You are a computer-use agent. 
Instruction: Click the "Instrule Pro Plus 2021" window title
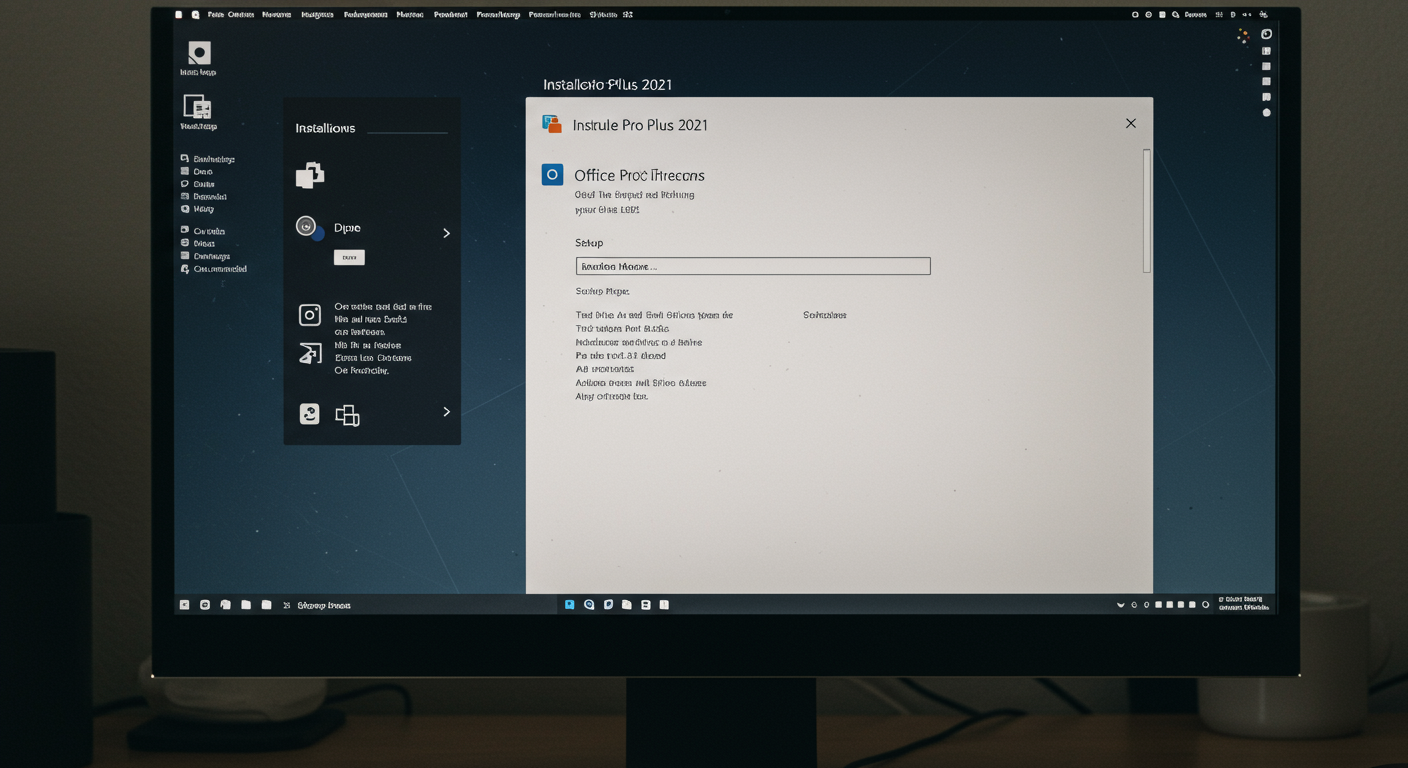pyautogui.click(x=640, y=125)
